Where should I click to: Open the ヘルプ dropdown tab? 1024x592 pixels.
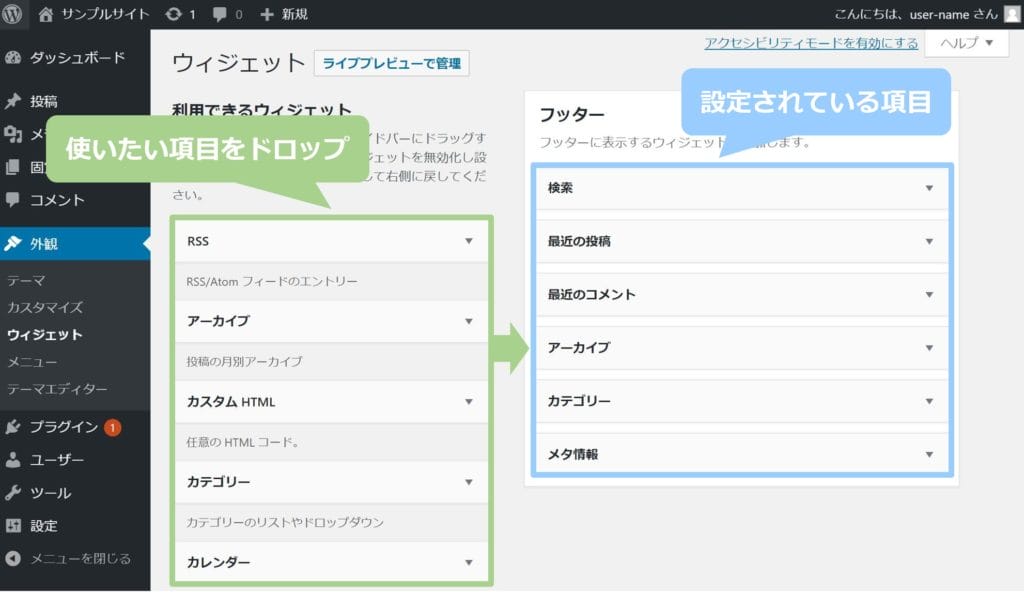[x=966, y=43]
